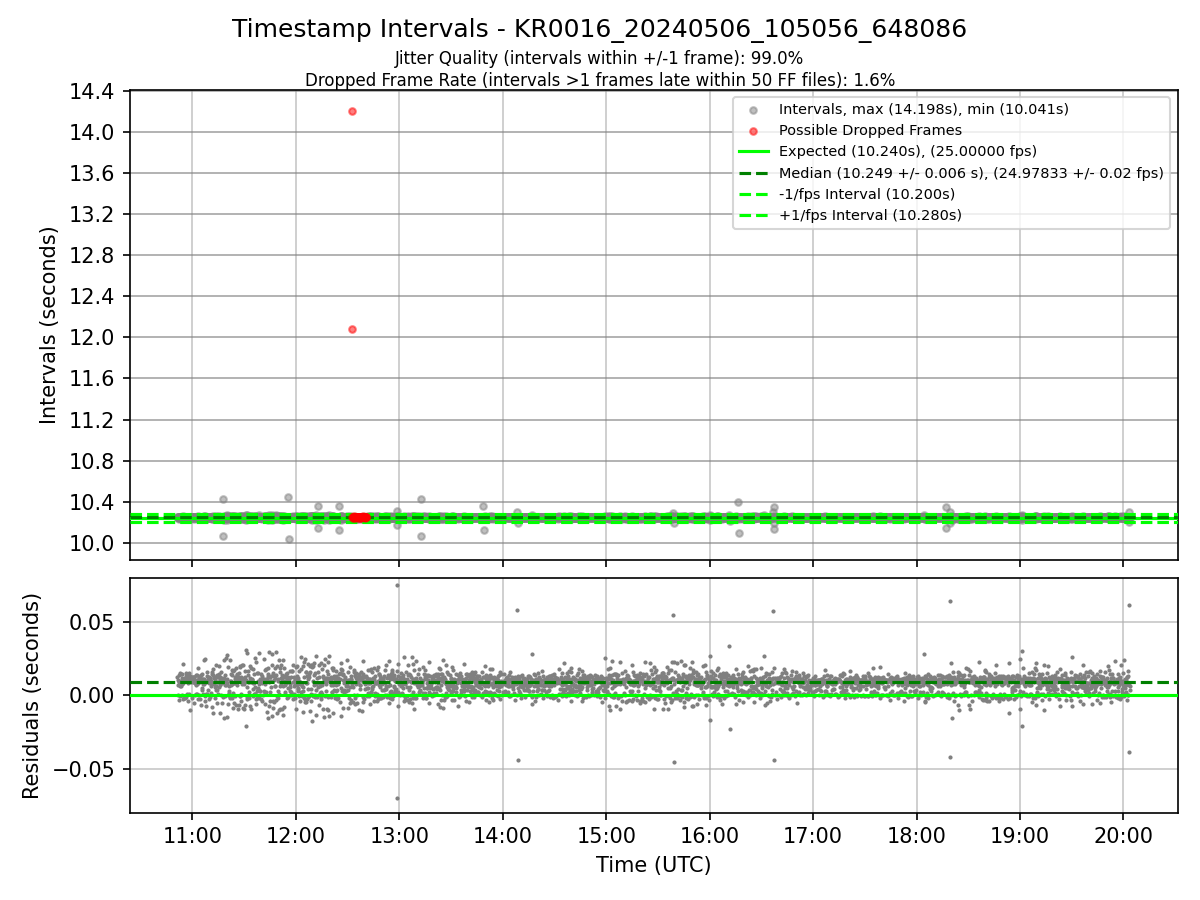This screenshot has width=1200, height=900.
Task: Click the plot title "Timestamp Intervals - KR0016_20240506_105056_648086"
Action: [599, 29]
